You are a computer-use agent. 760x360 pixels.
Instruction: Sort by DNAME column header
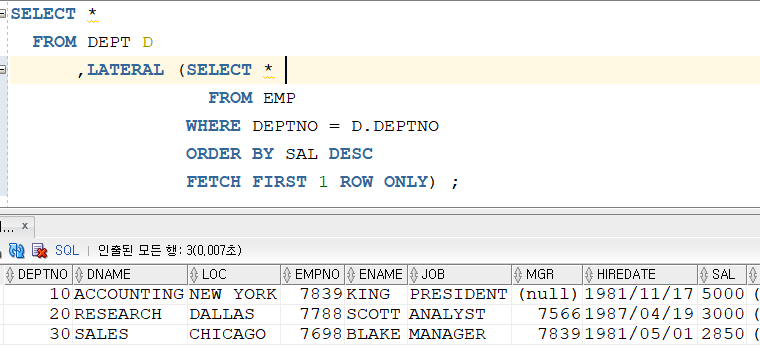[x=130, y=275]
